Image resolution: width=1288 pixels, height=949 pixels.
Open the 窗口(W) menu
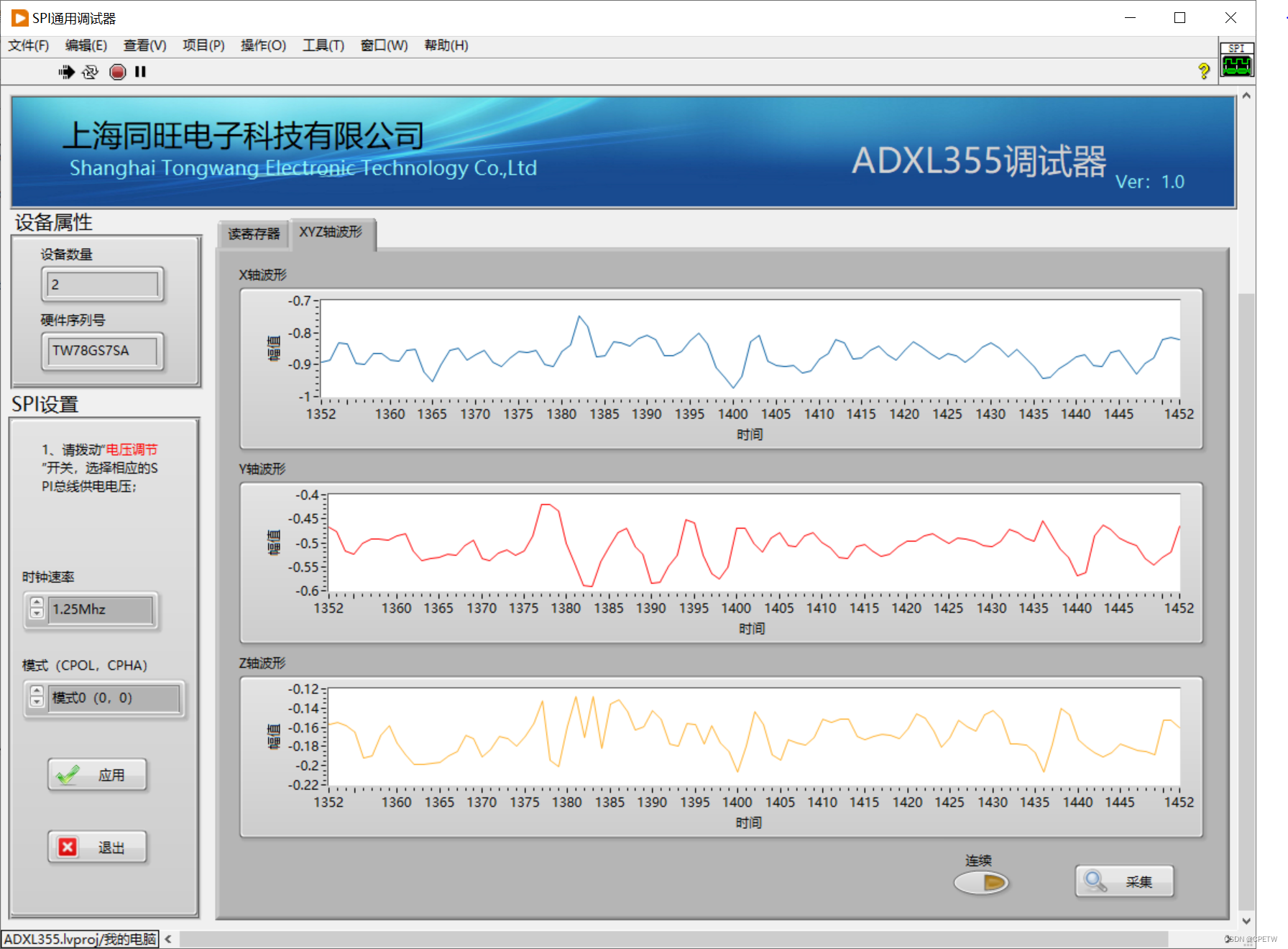[383, 45]
